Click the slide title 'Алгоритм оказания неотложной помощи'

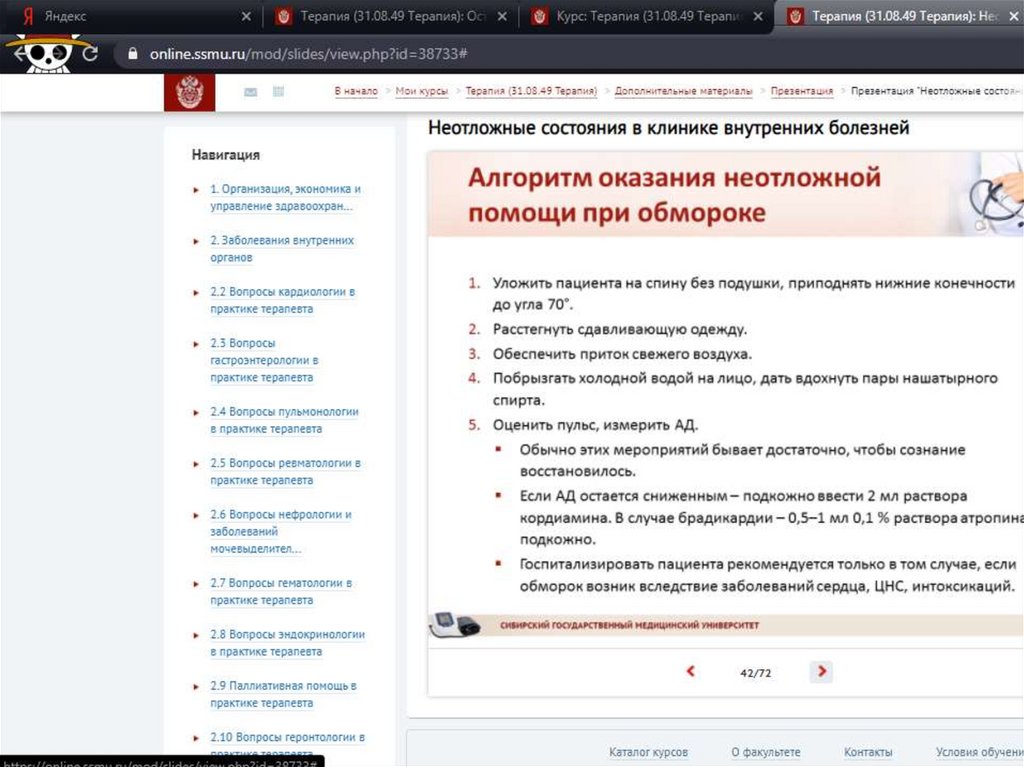pos(674,195)
